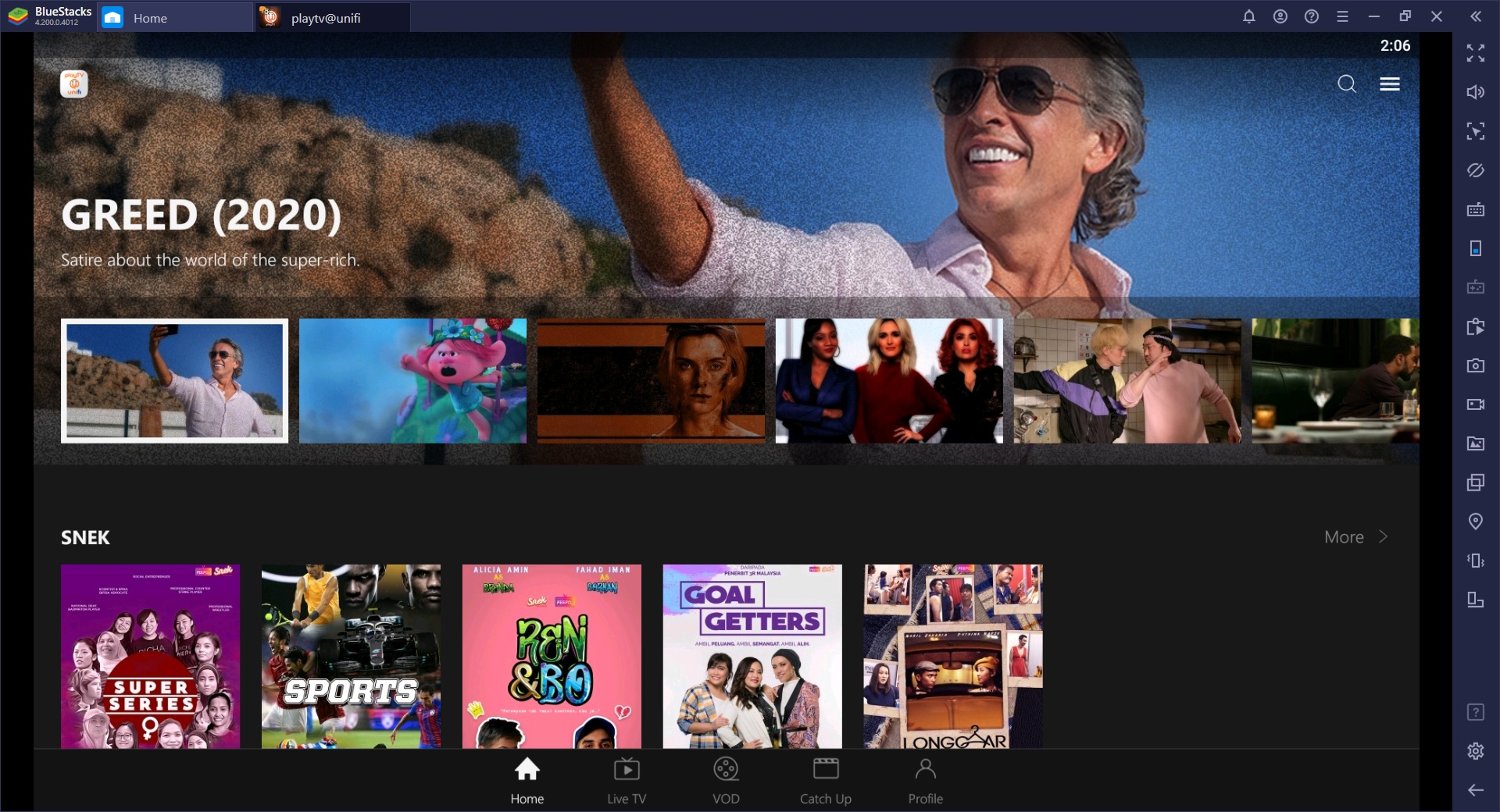Open the media gallery icon
The width and height of the screenshot is (1500, 812).
click(x=1476, y=443)
